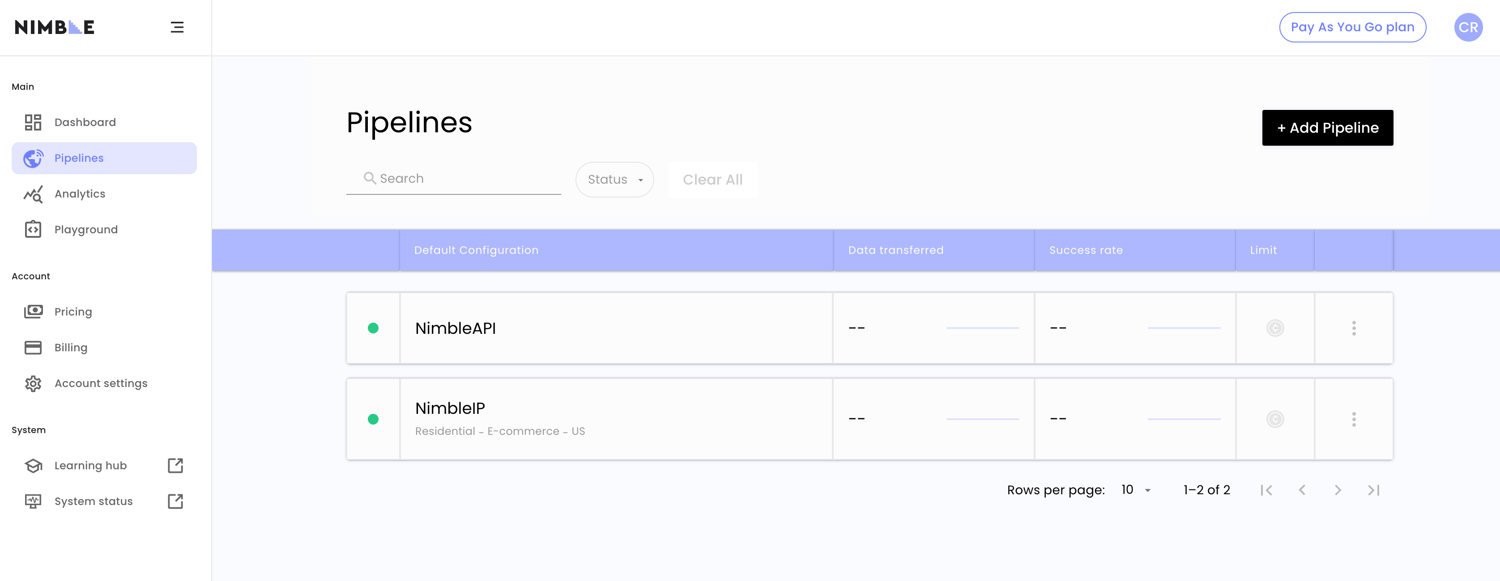1500x581 pixels.
Task: Click the NimbleAPI limit icon
Action: pyautogui.click(x=1275, y=328)
